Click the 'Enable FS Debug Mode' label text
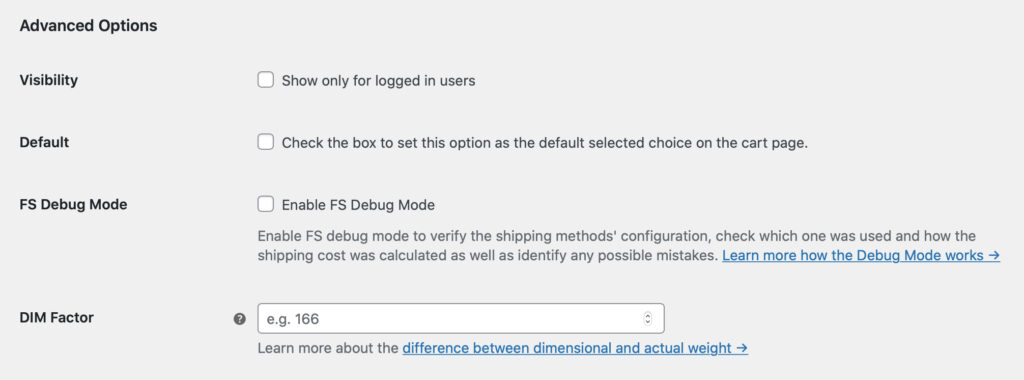 [x=358, y=205]
